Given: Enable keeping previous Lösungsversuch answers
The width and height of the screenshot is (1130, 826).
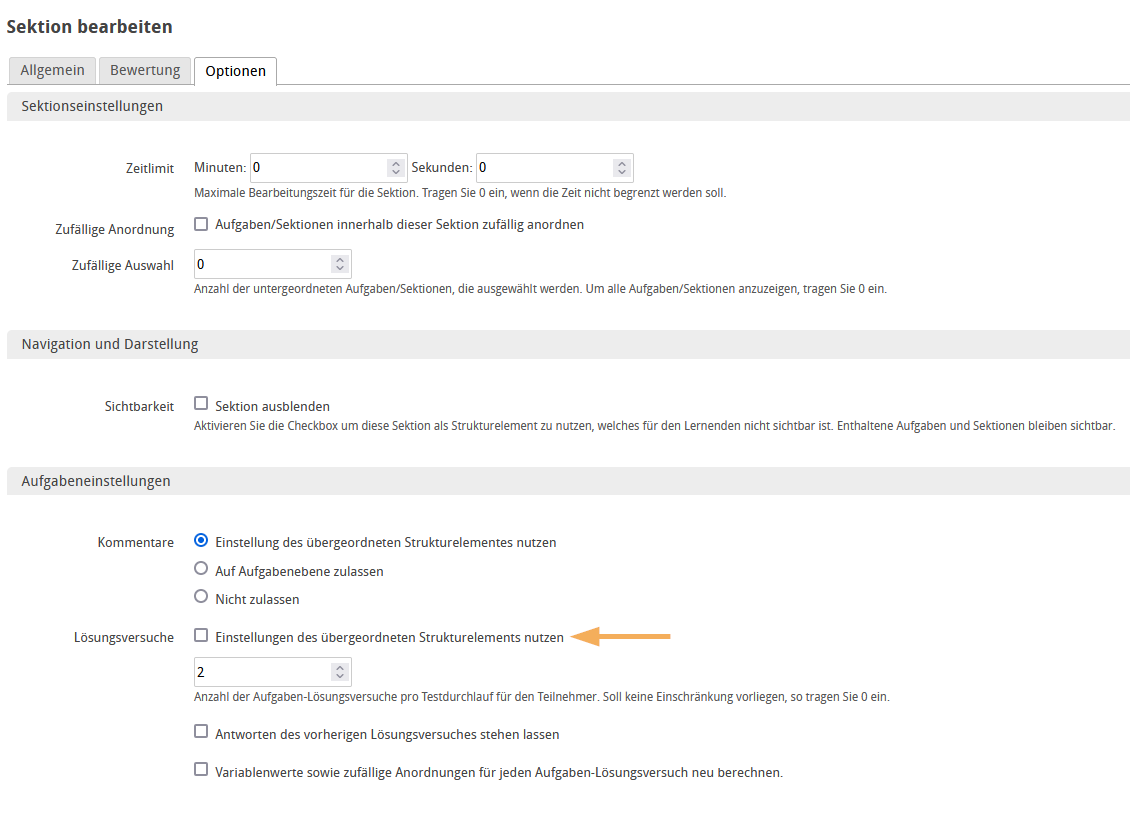Looking at the screenshot, I should [200, 734].
